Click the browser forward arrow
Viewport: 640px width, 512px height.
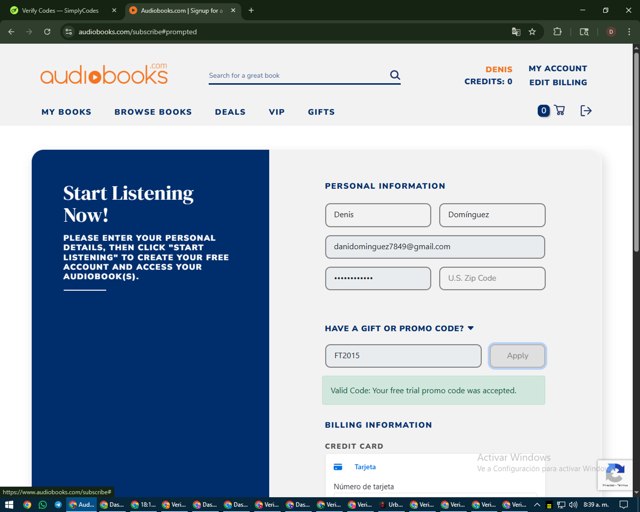pyautogui.click(x=29, y=31)
